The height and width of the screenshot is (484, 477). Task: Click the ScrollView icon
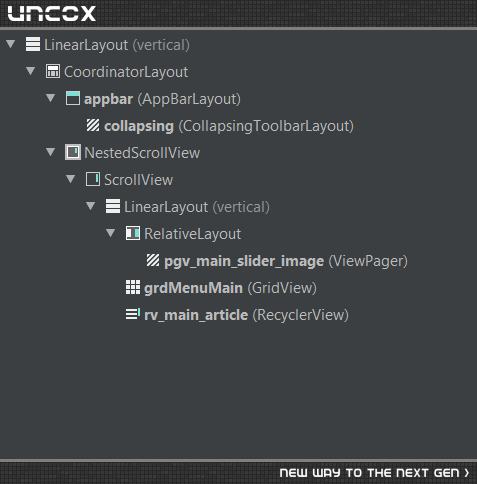pyautogui.click(x=93, y=179)
